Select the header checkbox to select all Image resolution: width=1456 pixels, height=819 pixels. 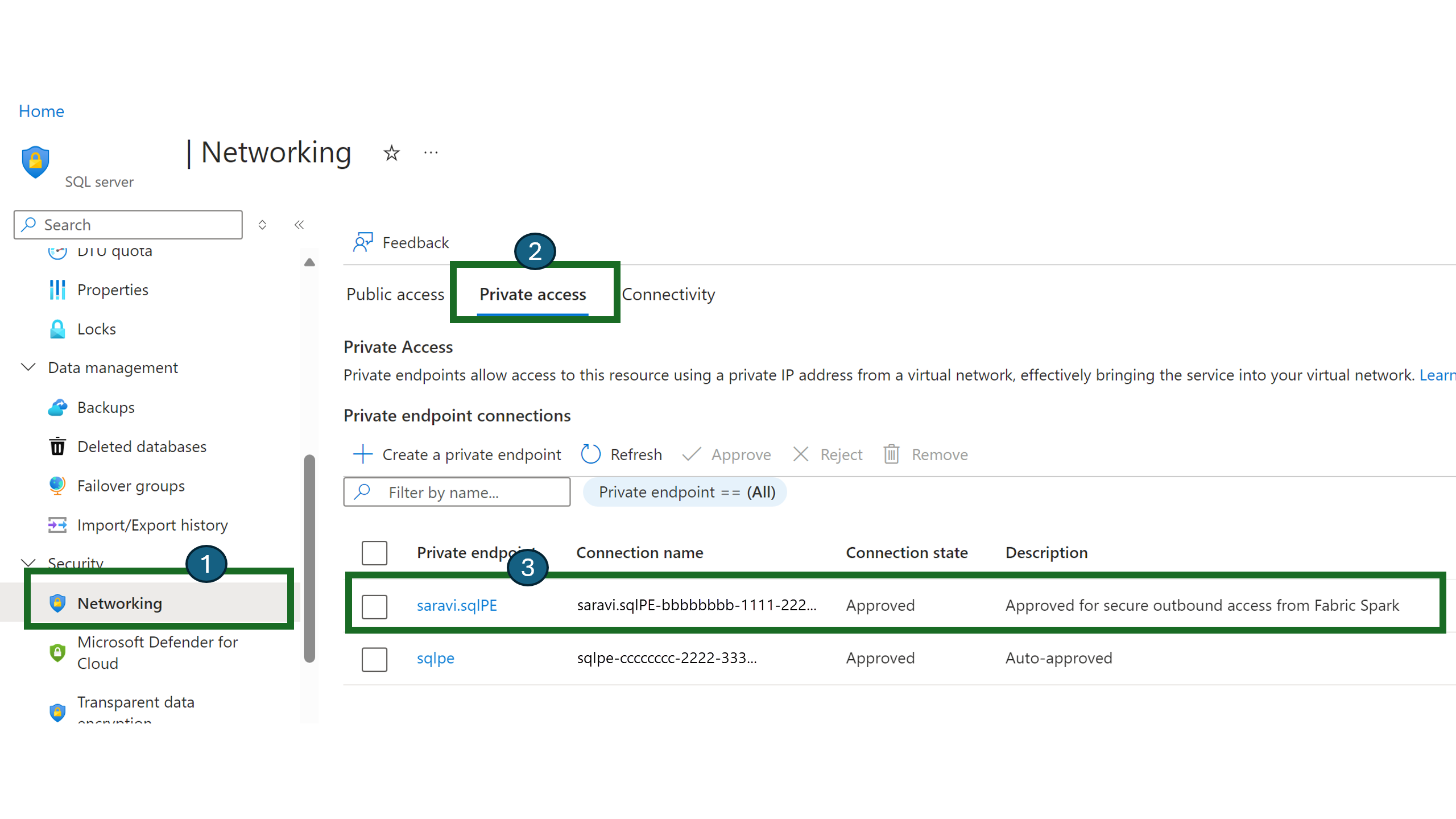tap(375, 552)
